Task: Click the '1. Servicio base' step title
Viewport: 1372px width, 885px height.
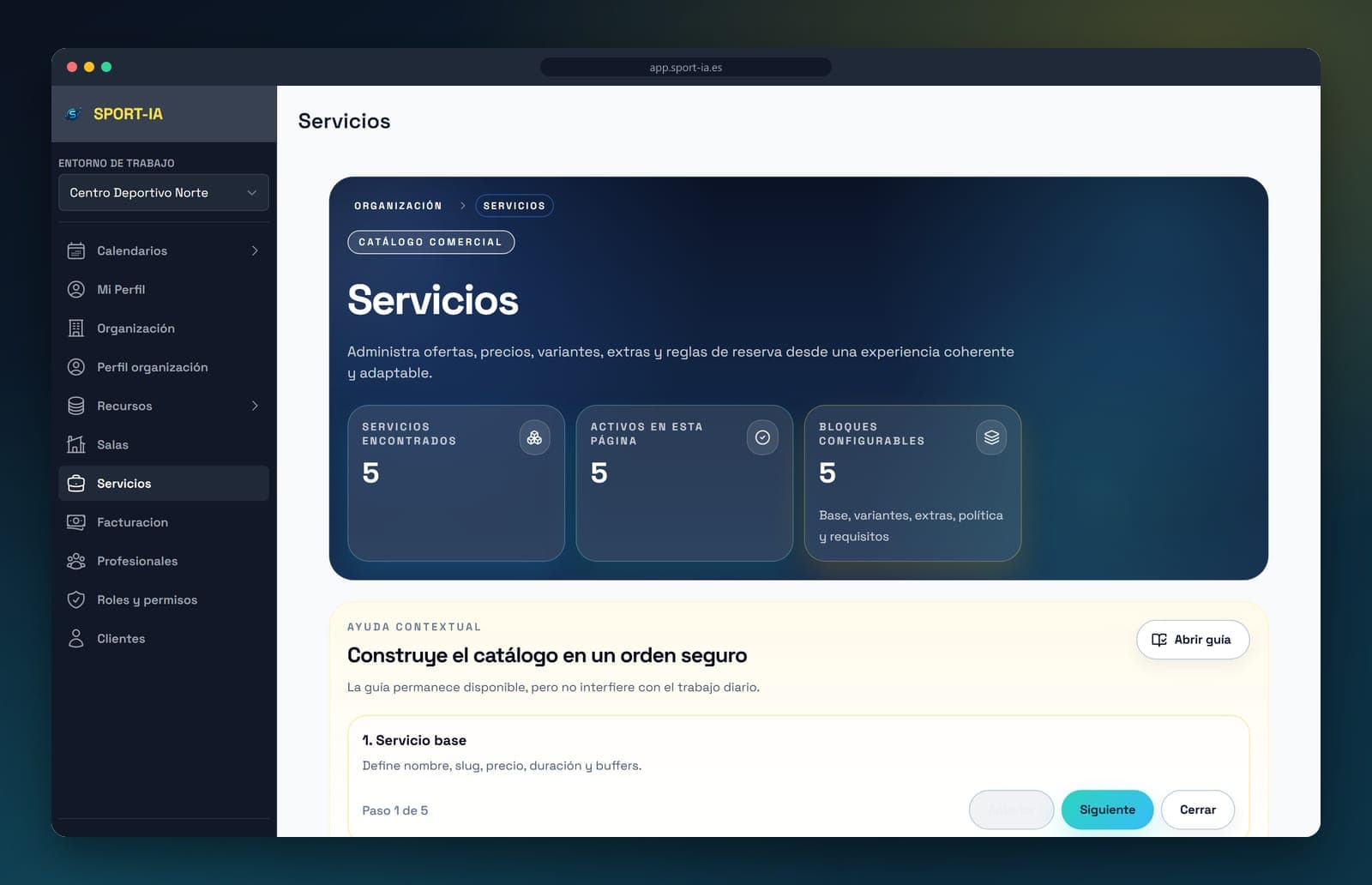Action: tap(414, 740)
